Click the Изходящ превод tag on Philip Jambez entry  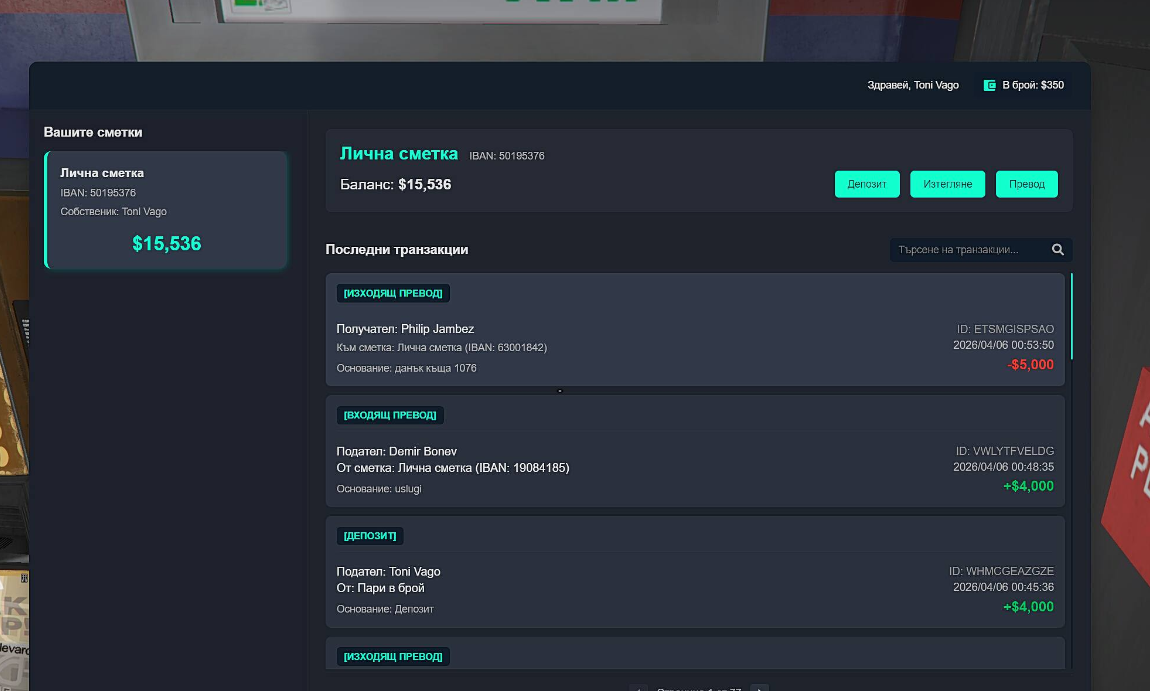tap(393, 293)
